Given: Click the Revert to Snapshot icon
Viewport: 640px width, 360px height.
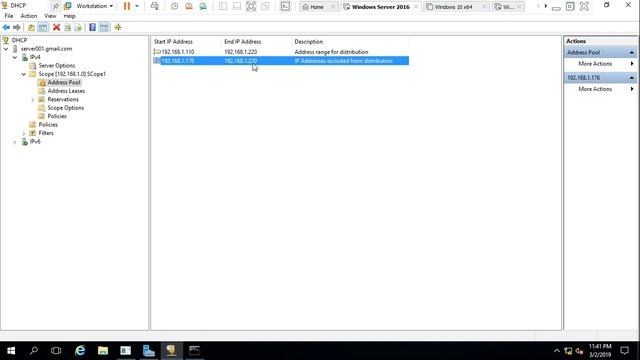Looking at the screenshot, I should [189, 6].
